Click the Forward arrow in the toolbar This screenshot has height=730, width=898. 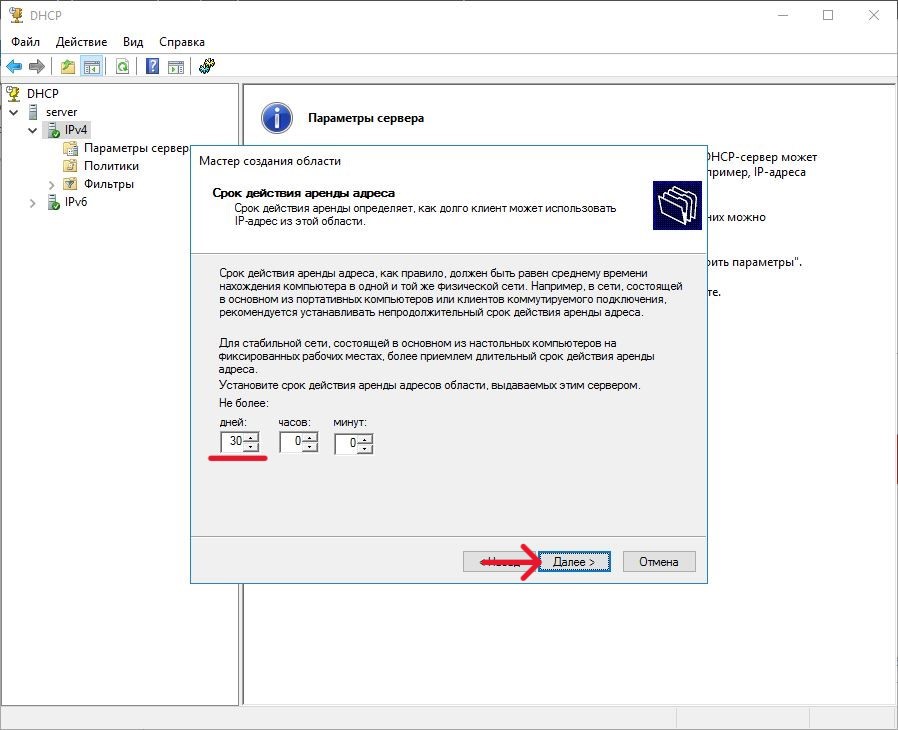(37, 66)
